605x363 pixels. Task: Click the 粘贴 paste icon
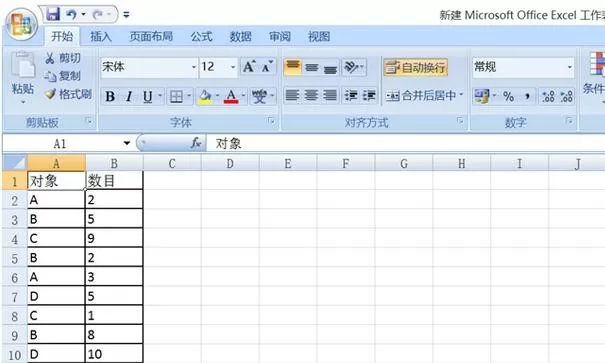[23, 64]
